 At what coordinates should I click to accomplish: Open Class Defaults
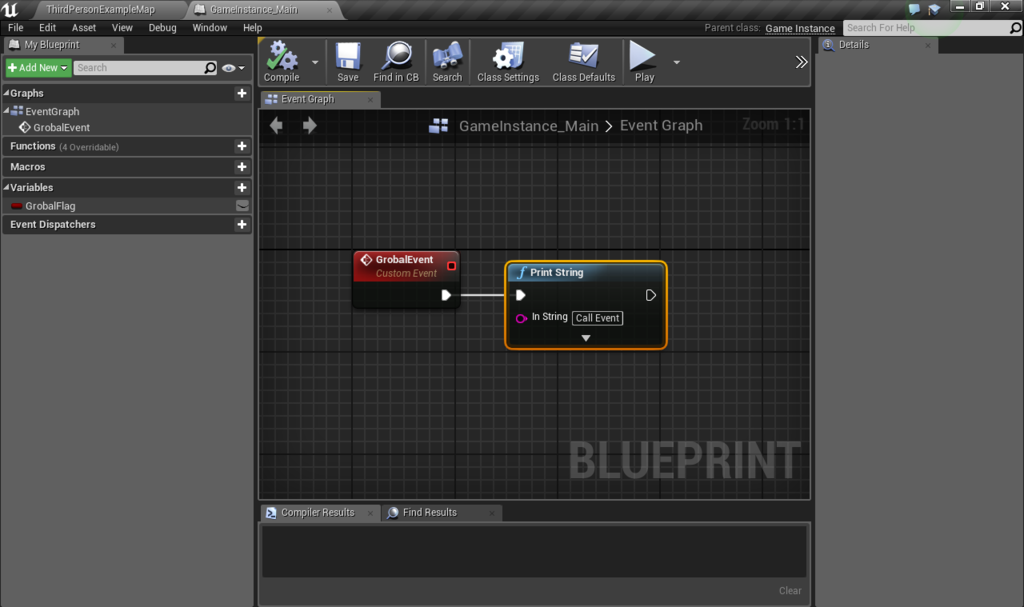coord(583,61)
